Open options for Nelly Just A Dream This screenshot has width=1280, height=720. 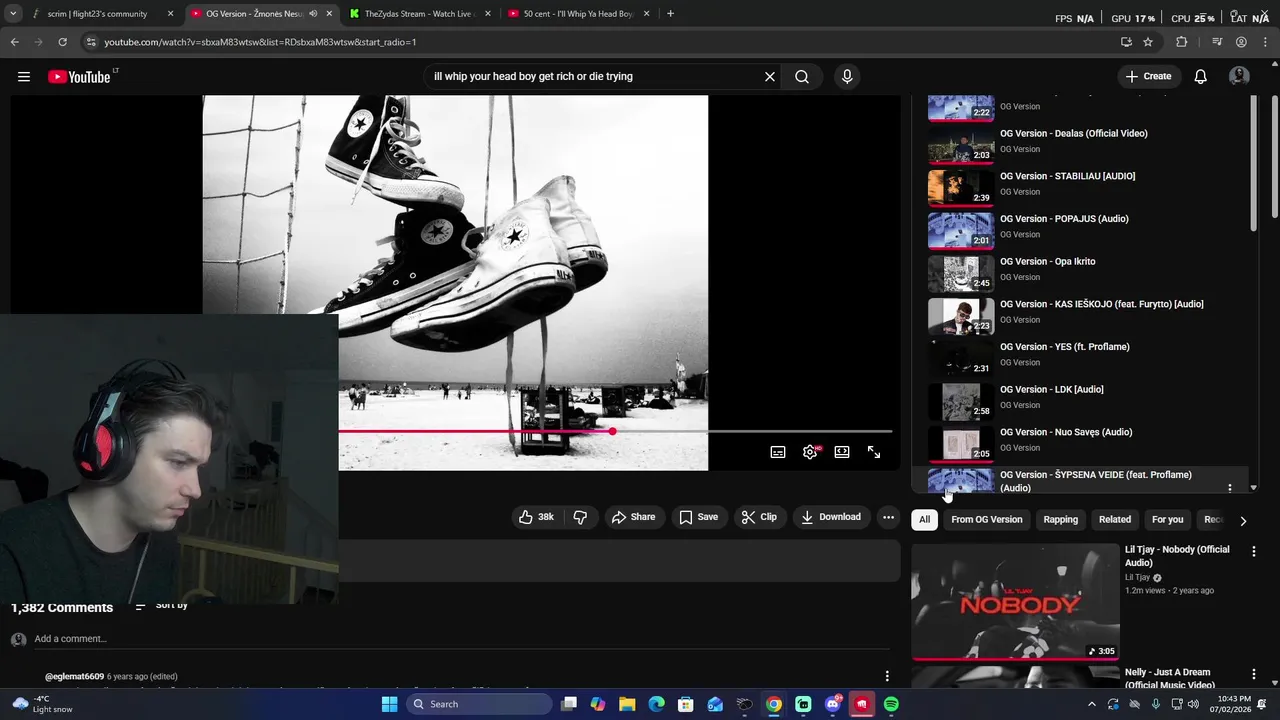(1254, 675)
